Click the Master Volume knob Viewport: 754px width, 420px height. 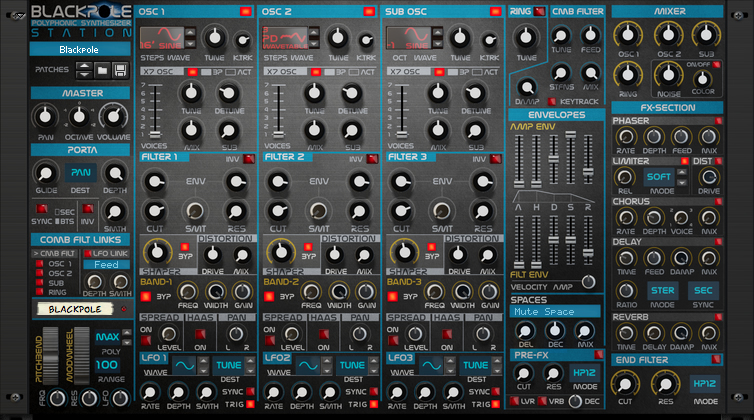[x=114, y=117]
